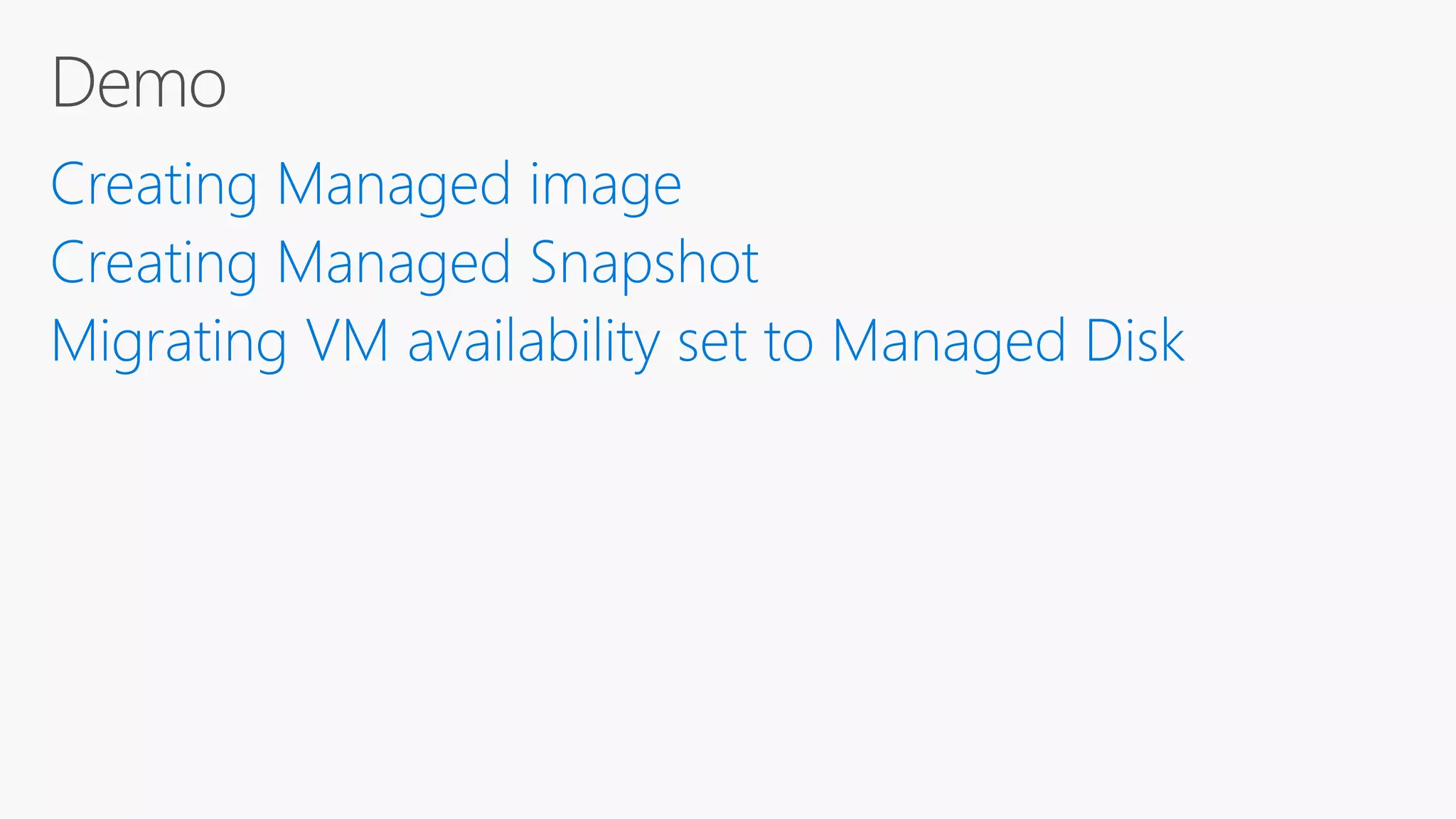This screenshot has height=819, width=1456.
Task: Click the word image in first bullet
Action: 606,186
